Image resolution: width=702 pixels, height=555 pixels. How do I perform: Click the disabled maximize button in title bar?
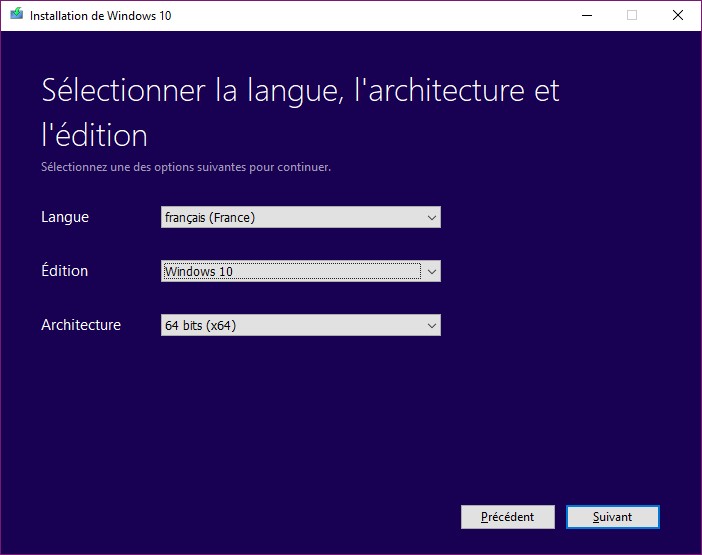(x=632, y=15)
